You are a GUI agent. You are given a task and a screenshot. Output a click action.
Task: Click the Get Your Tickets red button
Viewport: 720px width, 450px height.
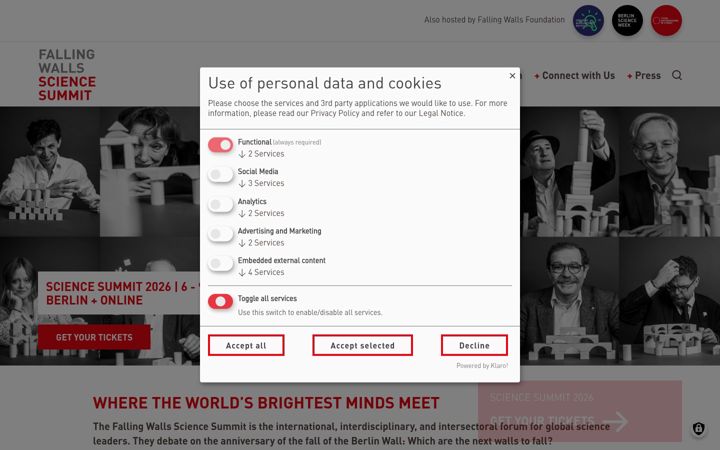[x=94, y=337]
